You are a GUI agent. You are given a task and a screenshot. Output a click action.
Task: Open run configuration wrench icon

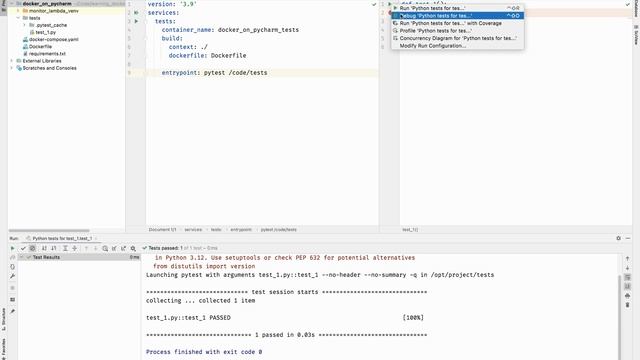(12, 276)
